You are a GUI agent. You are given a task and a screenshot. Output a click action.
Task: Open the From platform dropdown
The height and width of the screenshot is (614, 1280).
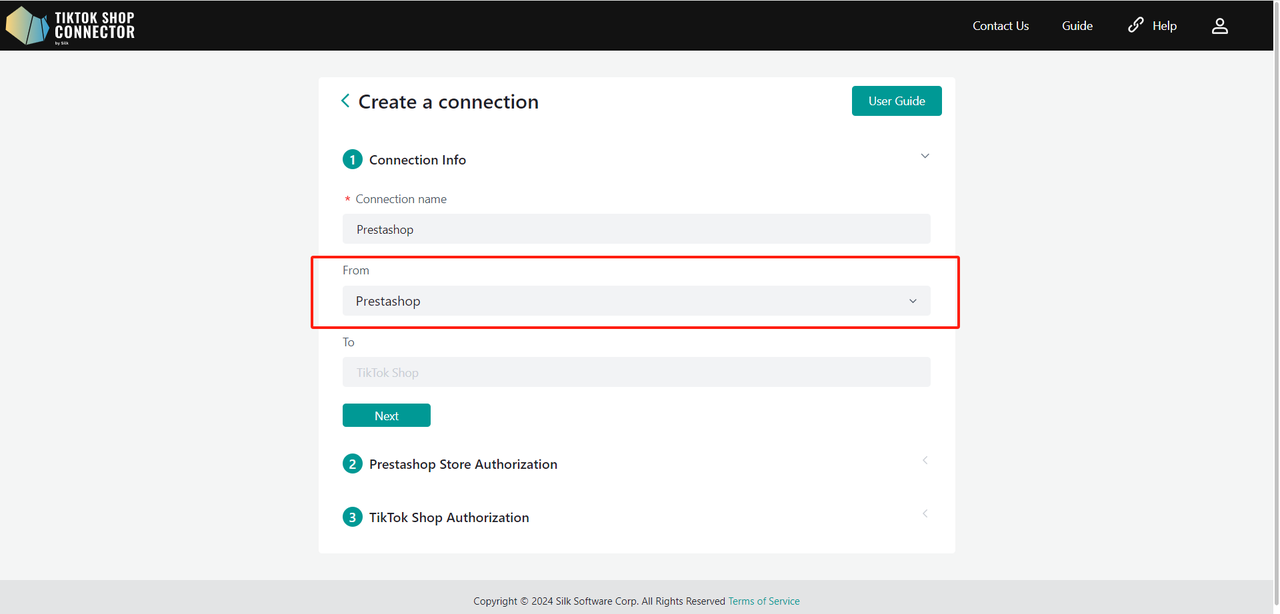(636, 301)
